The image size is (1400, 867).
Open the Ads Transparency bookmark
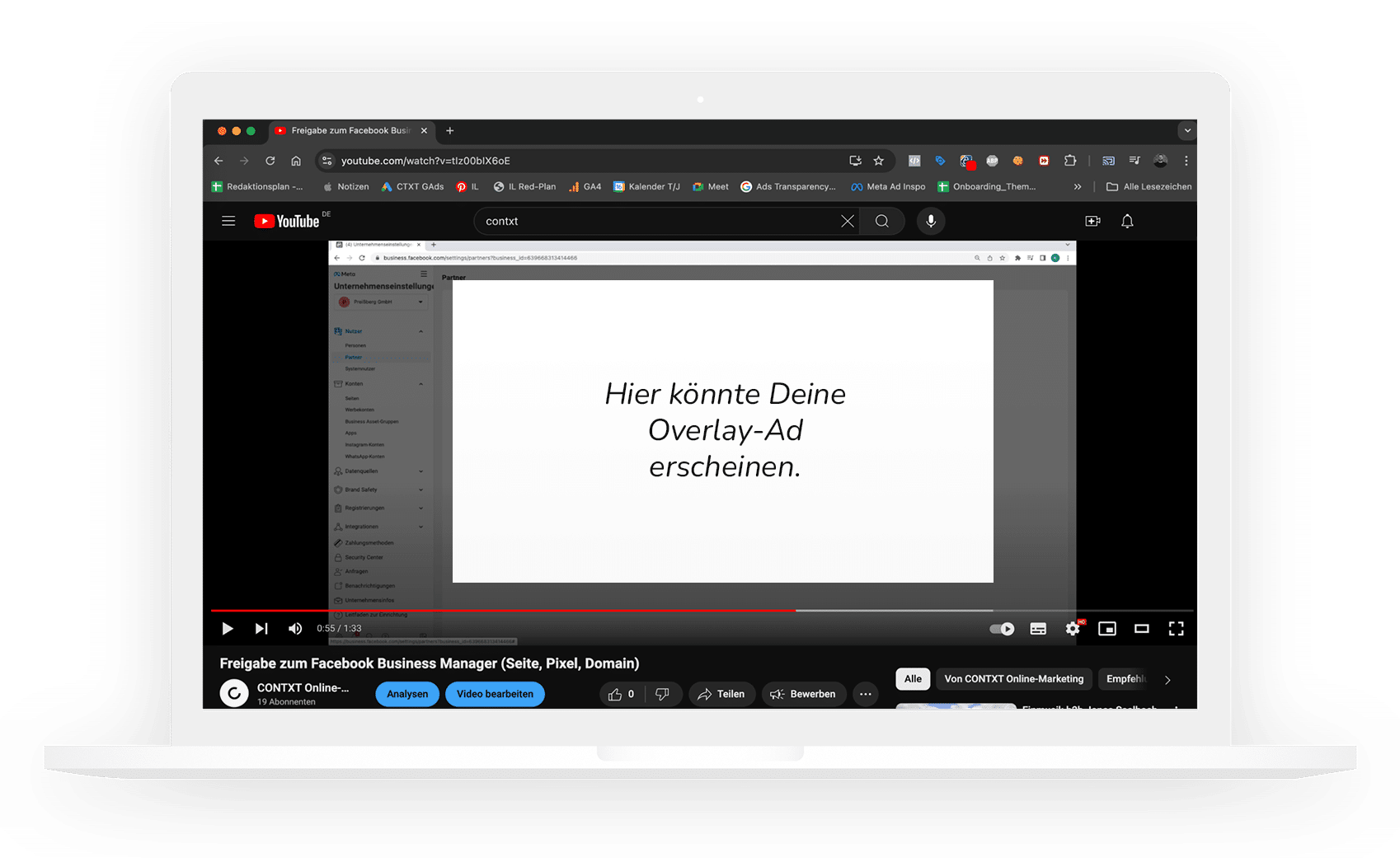pyautogui.click(x=788, y=186)
